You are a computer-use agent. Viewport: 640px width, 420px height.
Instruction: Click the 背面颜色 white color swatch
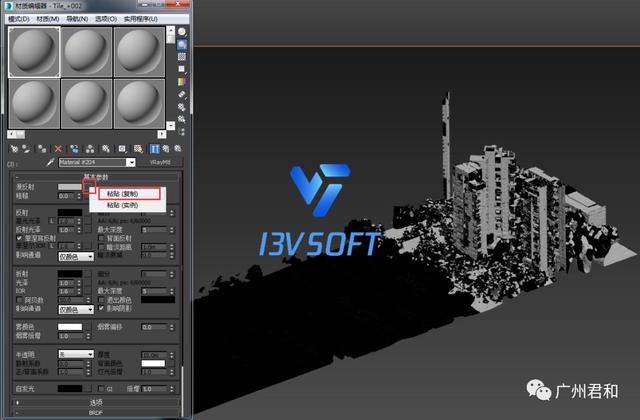coord(153,363)
